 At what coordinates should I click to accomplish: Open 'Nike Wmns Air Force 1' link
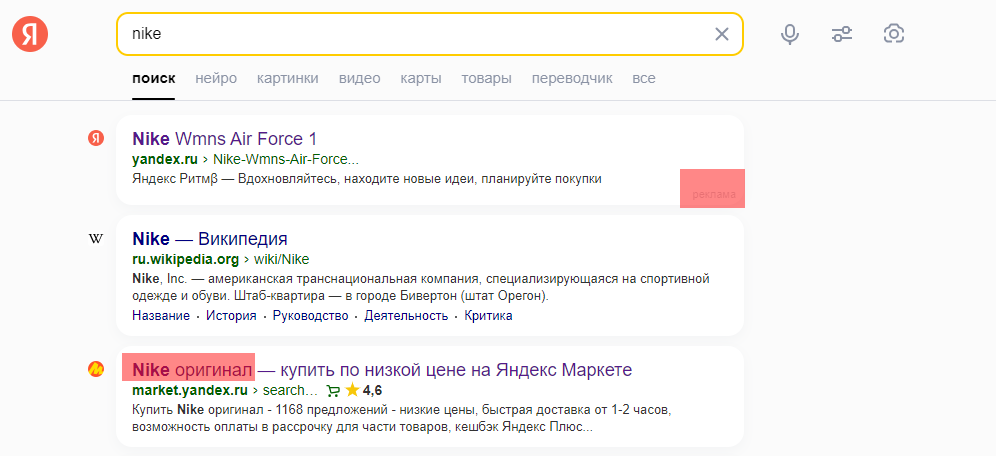[x=224, y=138]
